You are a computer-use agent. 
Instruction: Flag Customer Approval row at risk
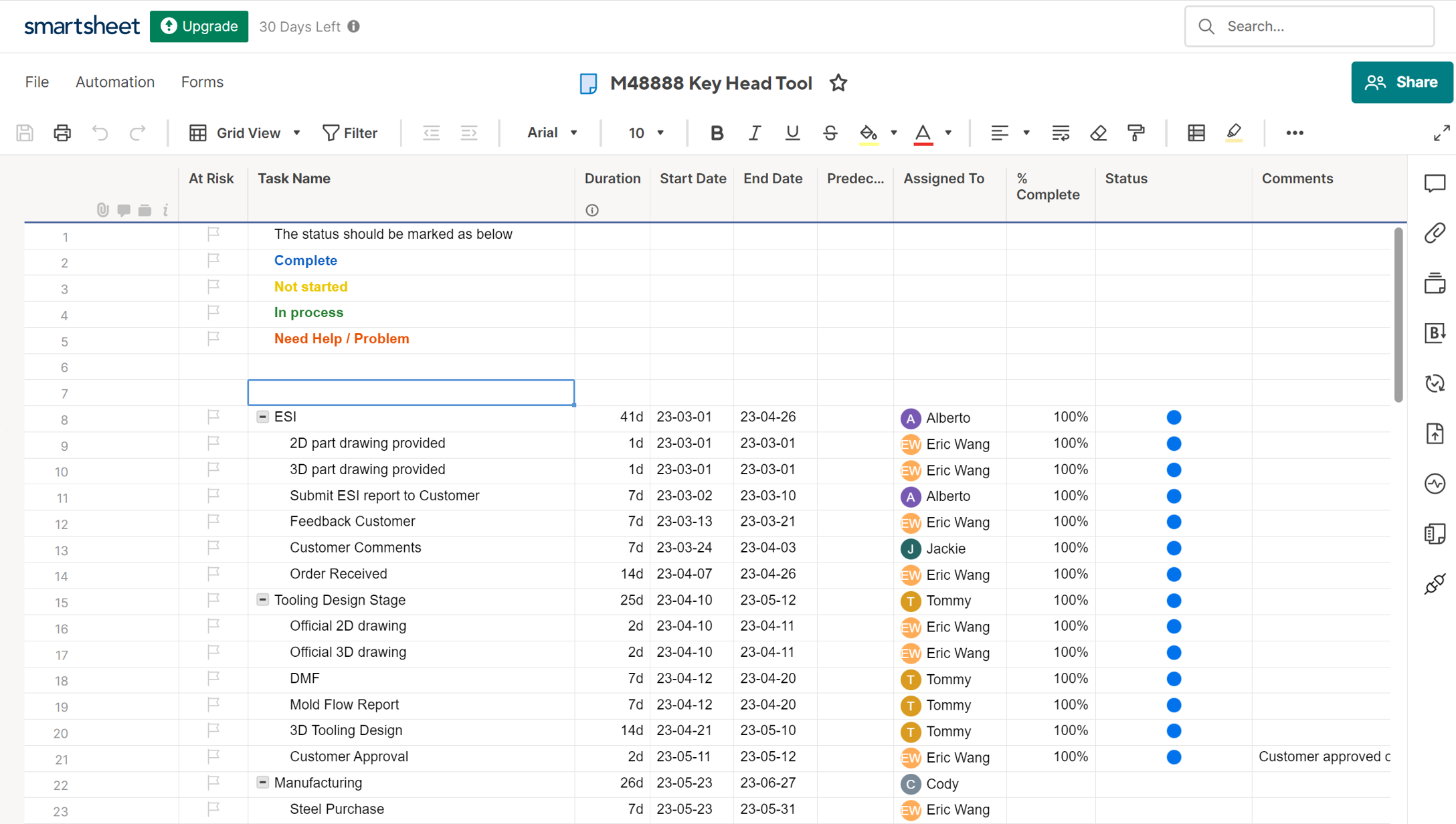pos(213,756)
